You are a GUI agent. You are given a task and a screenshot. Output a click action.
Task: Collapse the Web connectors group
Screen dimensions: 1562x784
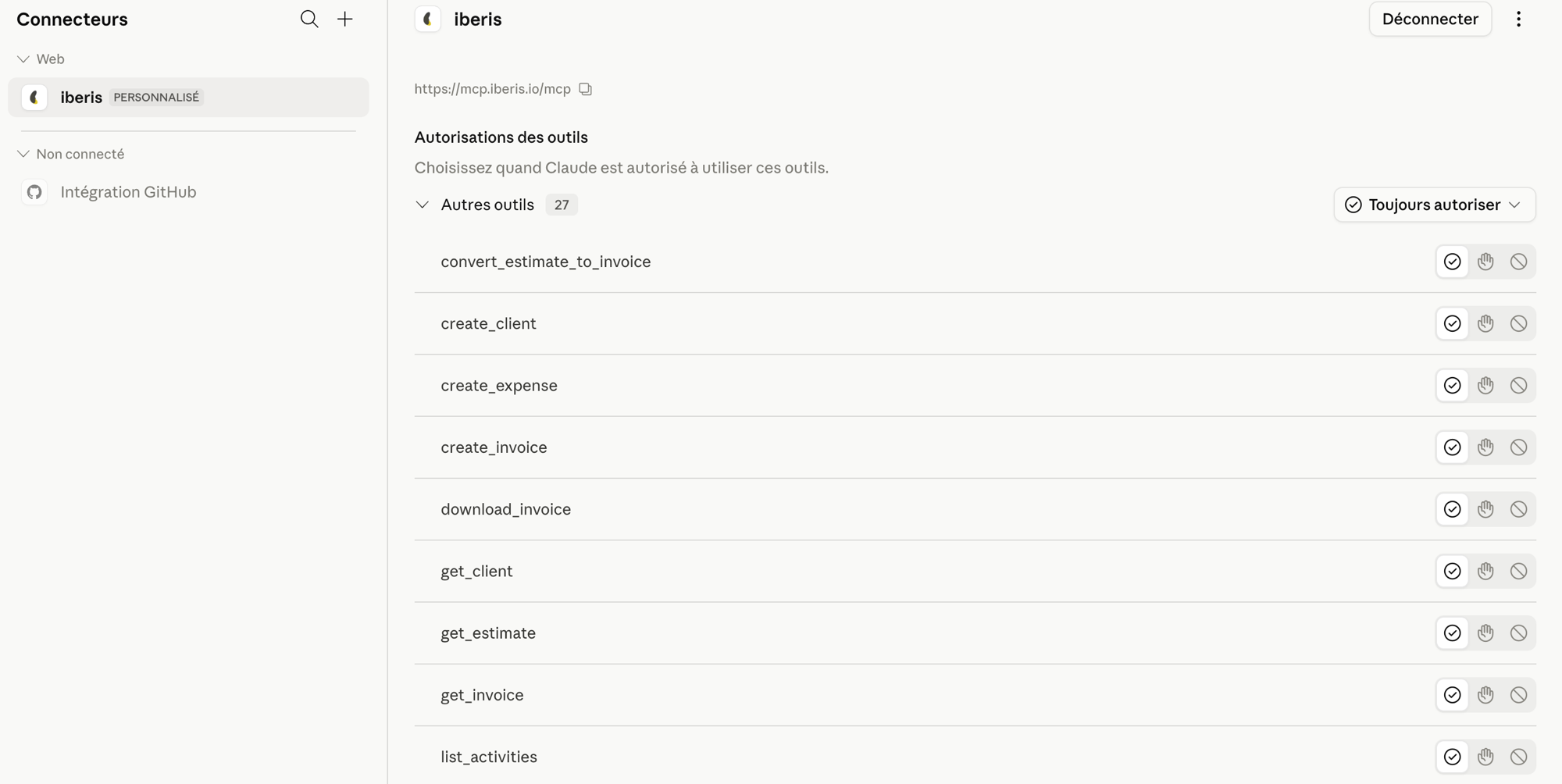pyautogui.click(x=23, y=59)
